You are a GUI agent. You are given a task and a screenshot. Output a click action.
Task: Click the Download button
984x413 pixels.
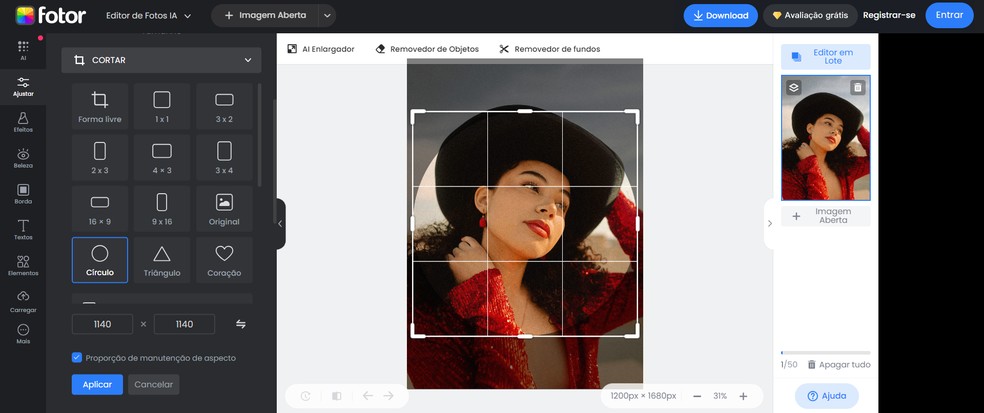pyautogui.click(x=720, y=16)
